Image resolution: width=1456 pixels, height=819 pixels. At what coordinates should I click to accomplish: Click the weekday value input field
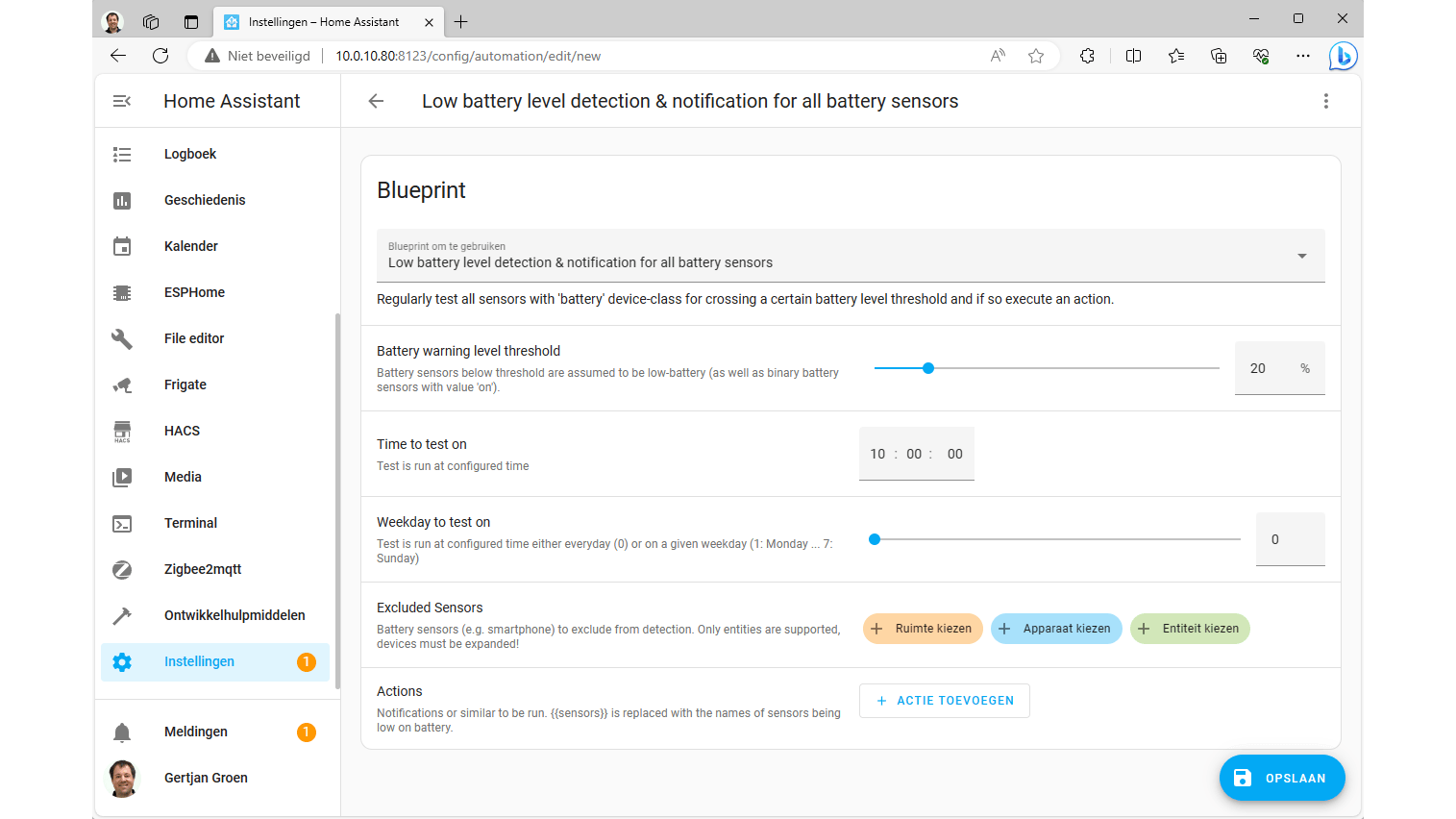pyautogui.click(x=1289, y=539)
